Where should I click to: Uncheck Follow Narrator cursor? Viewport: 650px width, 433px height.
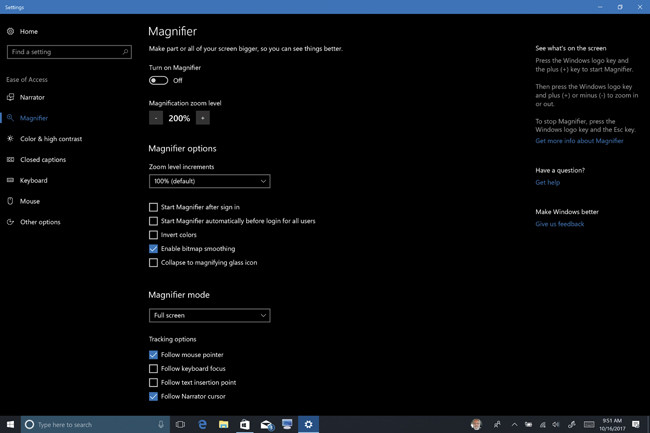[153, 396]
